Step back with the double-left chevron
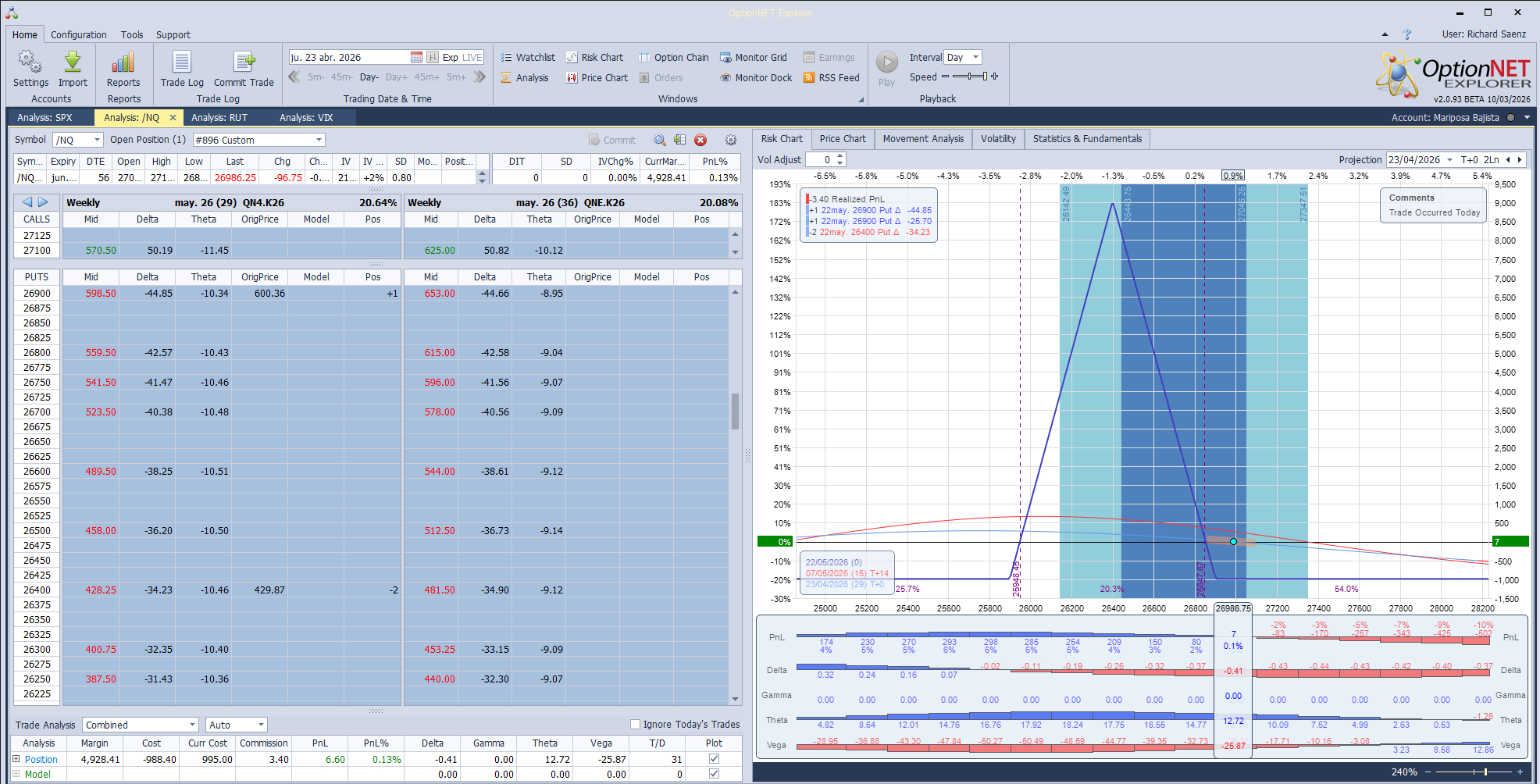This screenshot has height=784, width=1540. pyautogui.click(x=294, y=77)
